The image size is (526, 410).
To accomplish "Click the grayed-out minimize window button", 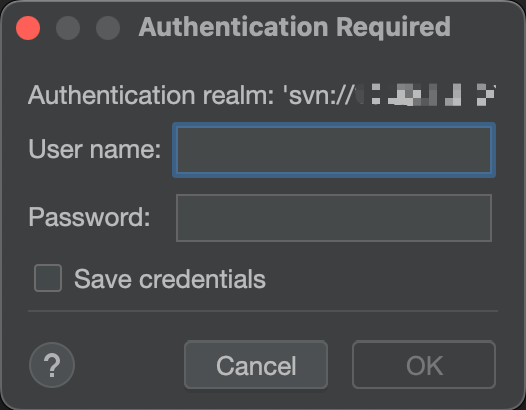I will tap(68, 28).
